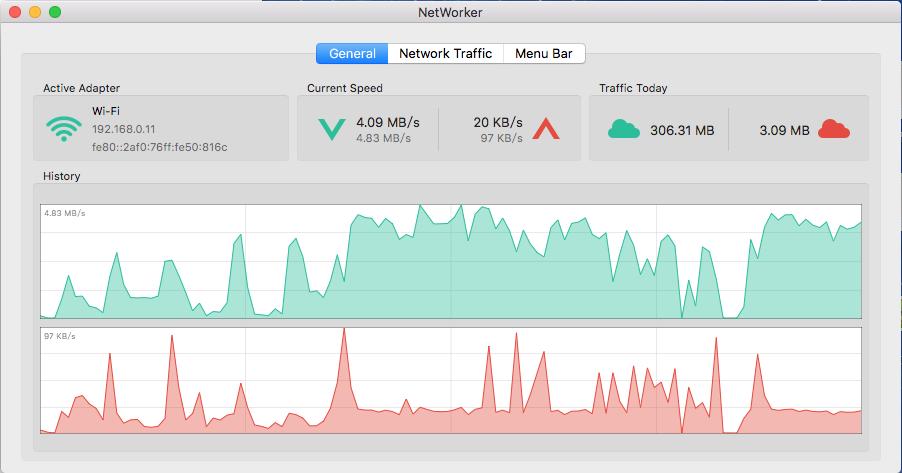This screenshot has width=902, height=473.
Task: Minimize the window with the yellow button
Action: (34, 12)
